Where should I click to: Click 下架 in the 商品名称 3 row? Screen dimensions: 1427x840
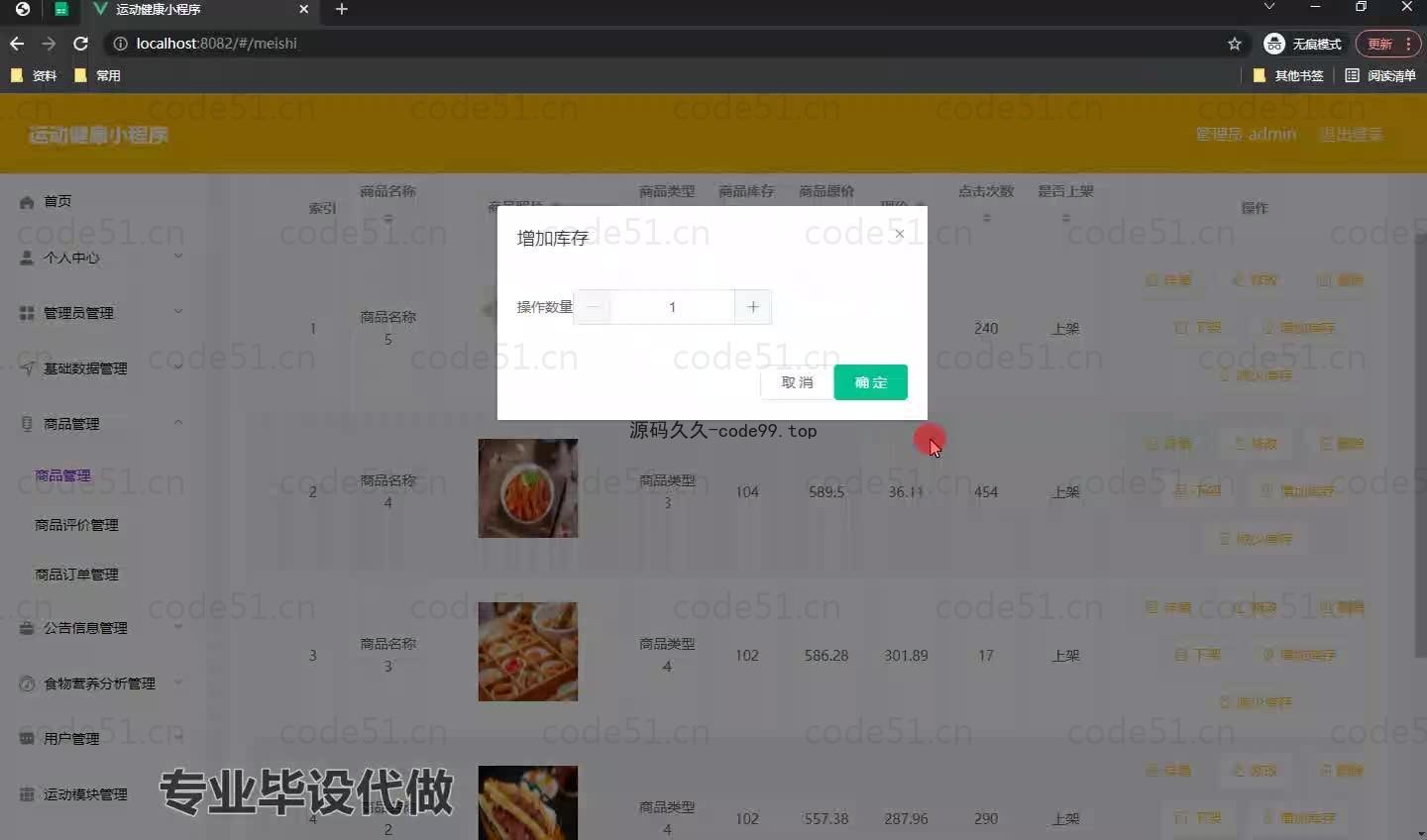coord(1197,655)
